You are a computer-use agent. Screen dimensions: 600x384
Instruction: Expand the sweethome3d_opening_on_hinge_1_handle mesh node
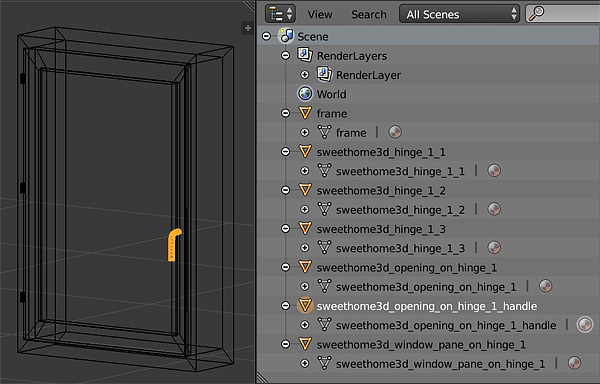[305, 325]
